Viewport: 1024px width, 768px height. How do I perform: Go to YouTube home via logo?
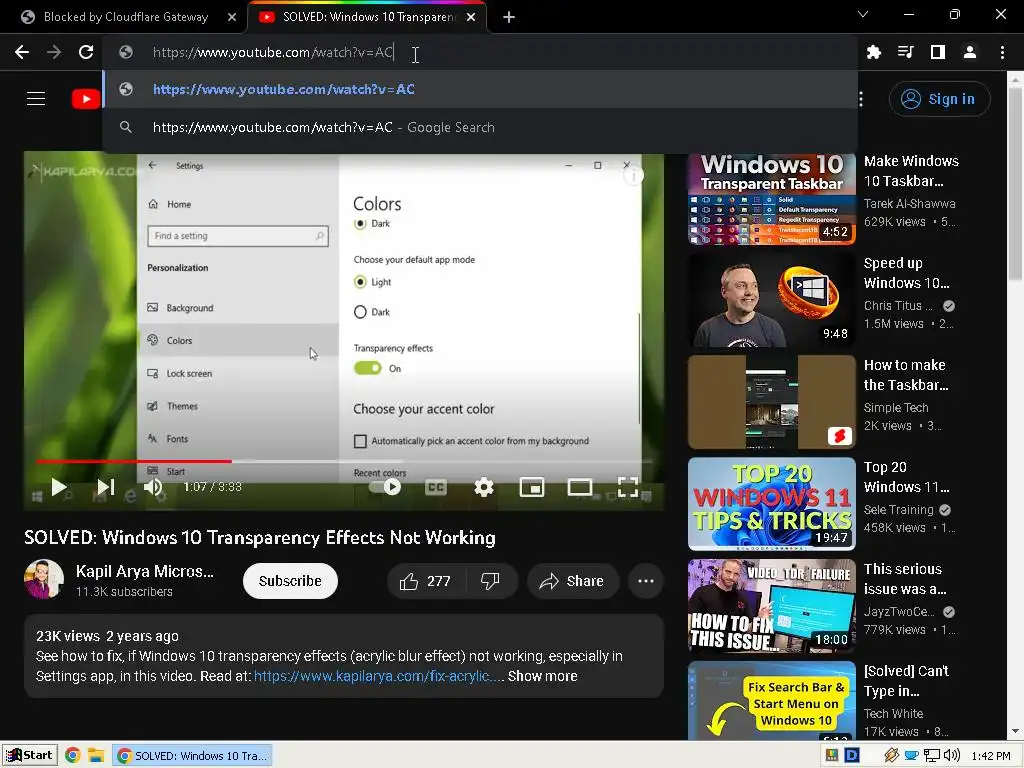[86, 99]
